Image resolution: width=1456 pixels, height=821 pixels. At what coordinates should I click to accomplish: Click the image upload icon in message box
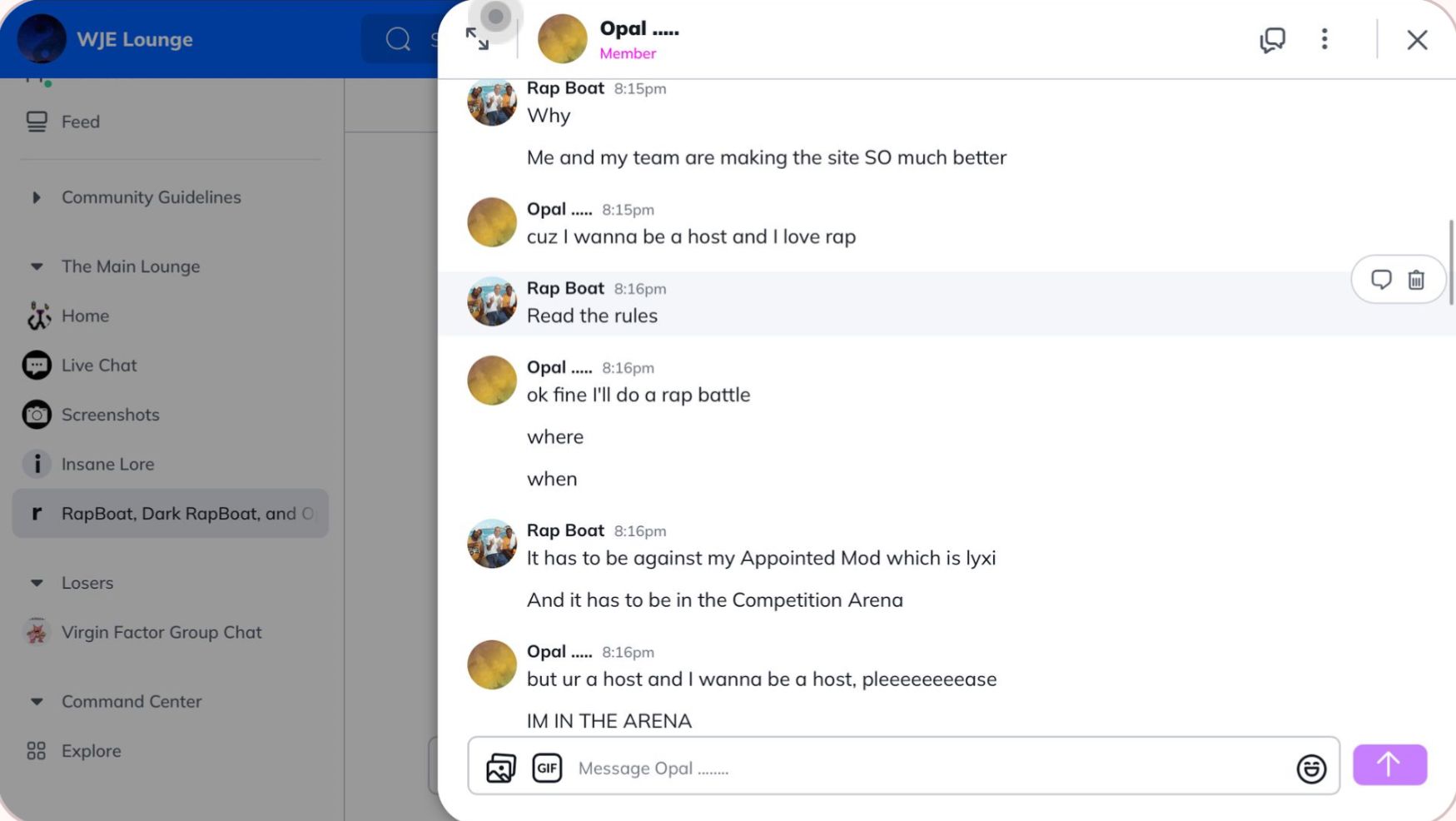click(x=501, y=768)
